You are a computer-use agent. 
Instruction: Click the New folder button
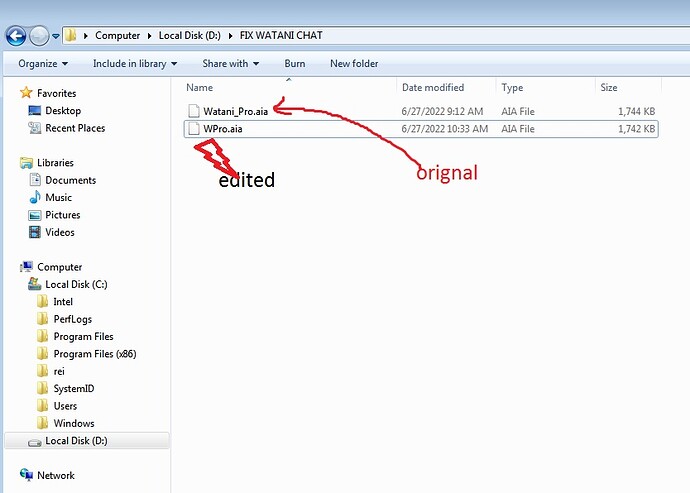[354, 64]
